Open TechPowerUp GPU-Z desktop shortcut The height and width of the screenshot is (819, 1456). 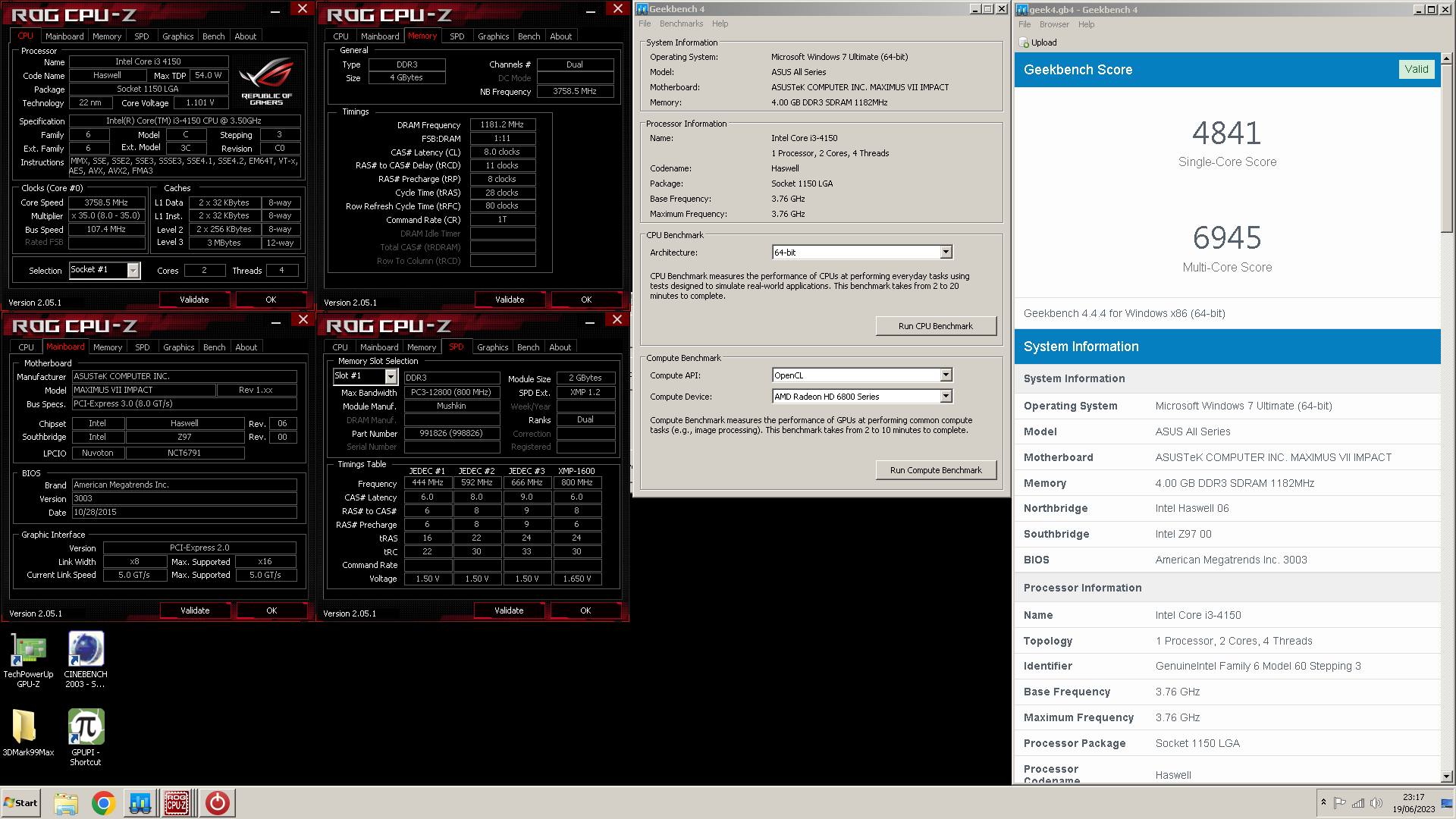pos(28,660)
